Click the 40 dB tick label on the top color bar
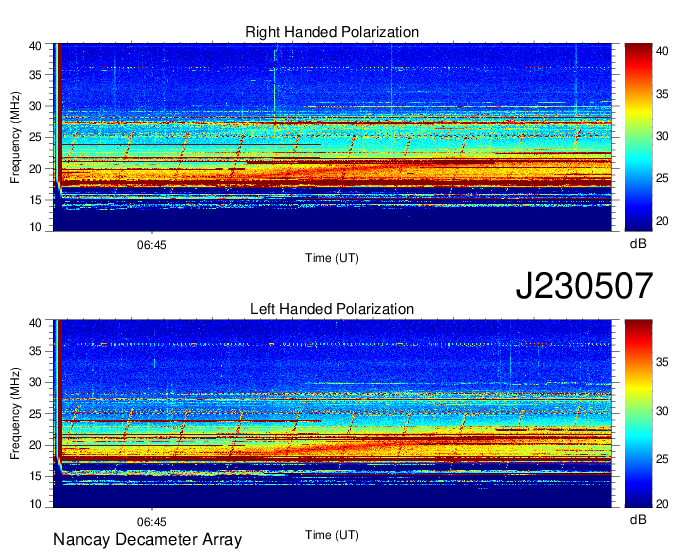The width and height of the screenshot is (680, 552). coord(662,51)
